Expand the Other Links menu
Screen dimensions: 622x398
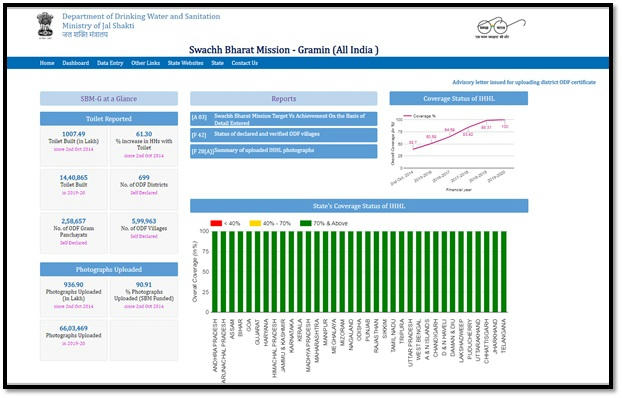point(145,63)
